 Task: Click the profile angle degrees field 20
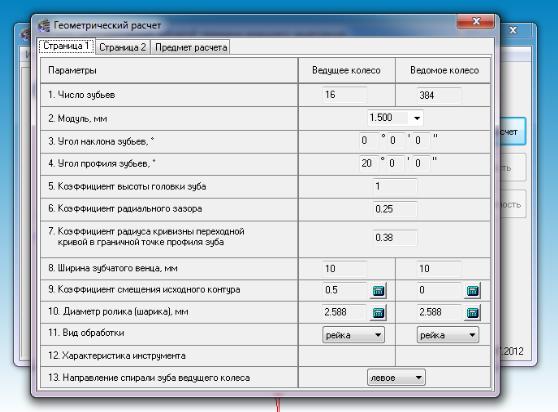coord(368,163)
